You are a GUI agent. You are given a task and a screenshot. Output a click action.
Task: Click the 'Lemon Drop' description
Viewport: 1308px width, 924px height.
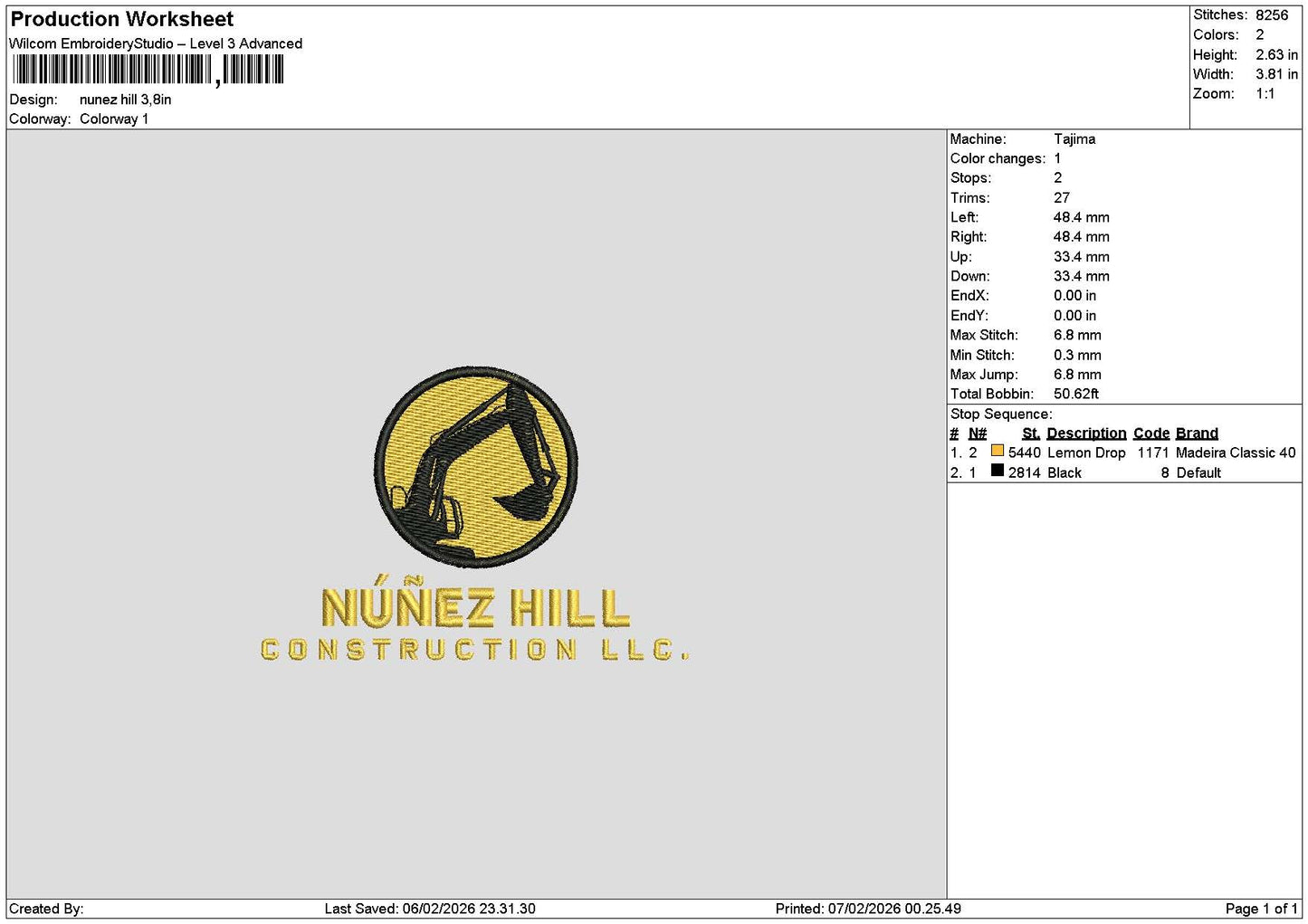[x=1086, y=453]
